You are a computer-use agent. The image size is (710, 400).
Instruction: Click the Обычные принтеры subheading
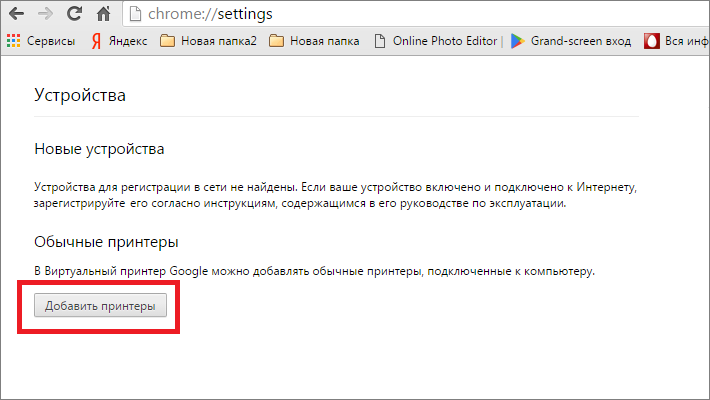pos(106,242)
